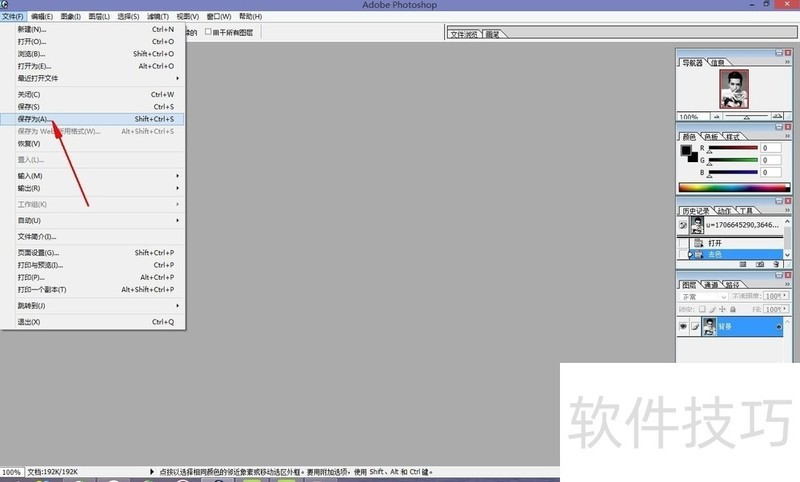Toggle the 用于所有图层 checkbox
The width and height of the screenshot is (800, 482).
click(x=208, y=32)
